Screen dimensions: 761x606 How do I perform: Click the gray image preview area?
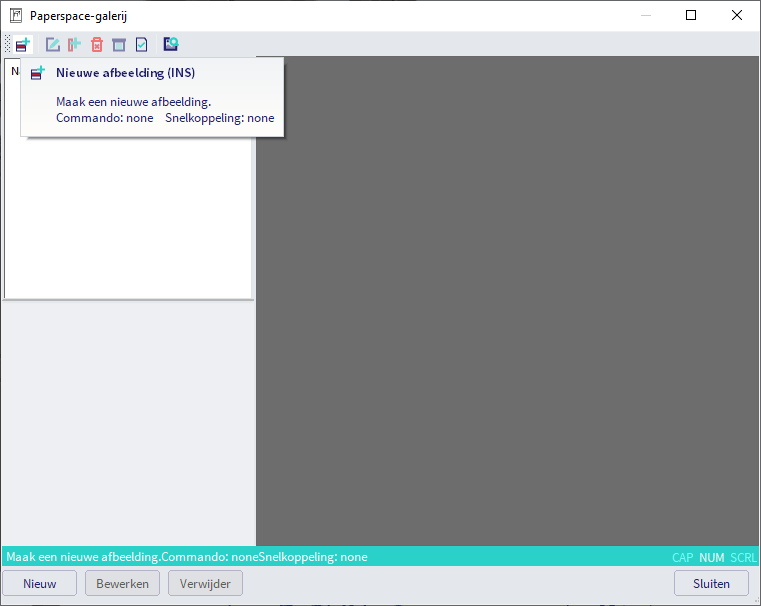coord(508,301)
